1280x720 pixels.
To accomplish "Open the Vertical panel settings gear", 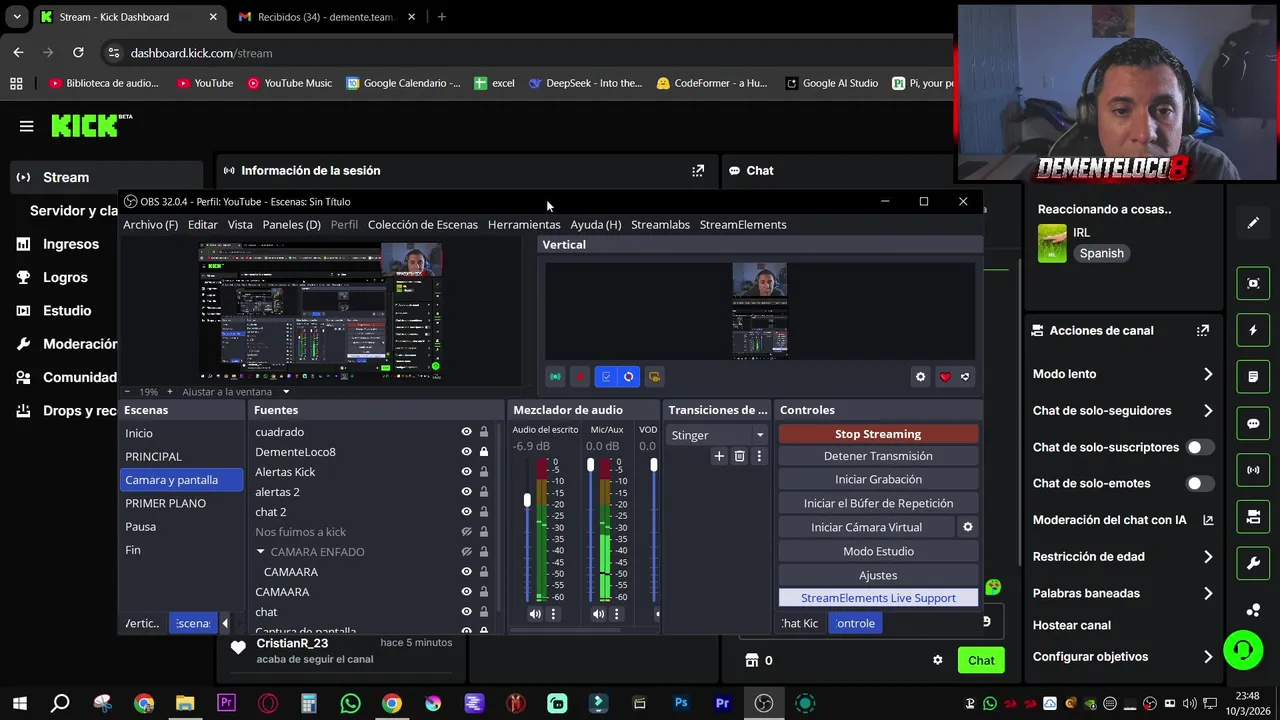I will (921, 377).
